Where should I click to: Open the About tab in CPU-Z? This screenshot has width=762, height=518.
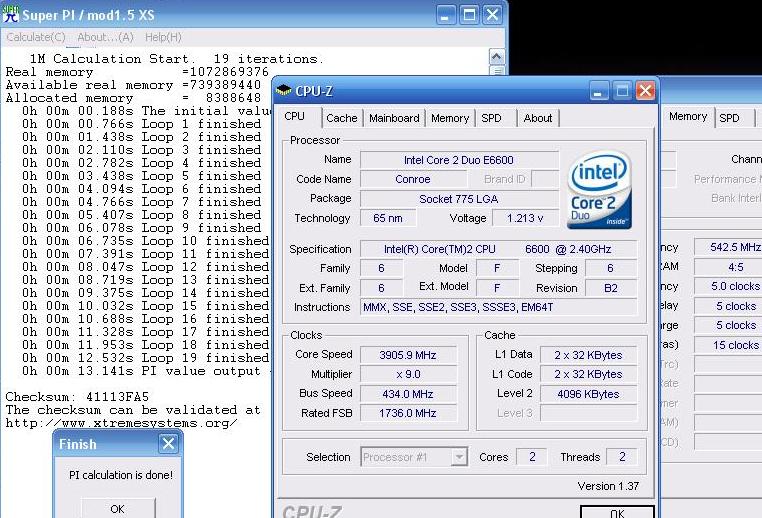(x=538, y=118)
